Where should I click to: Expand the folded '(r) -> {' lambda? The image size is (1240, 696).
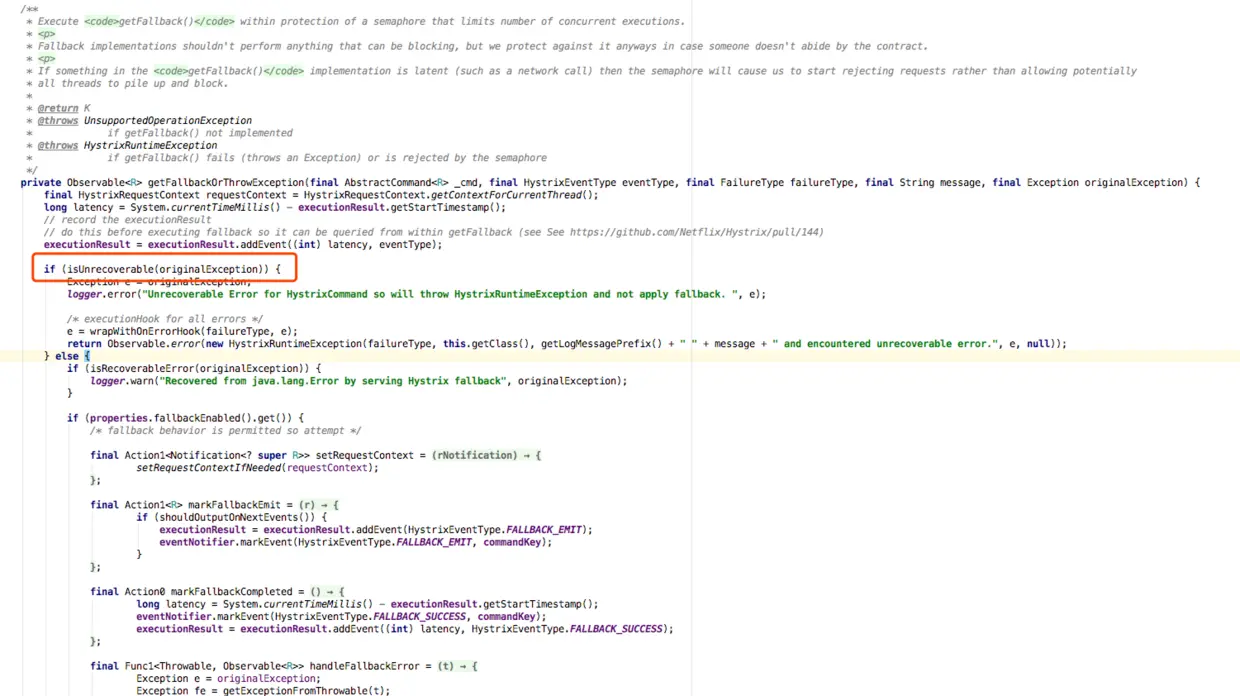tap(319, 505)
